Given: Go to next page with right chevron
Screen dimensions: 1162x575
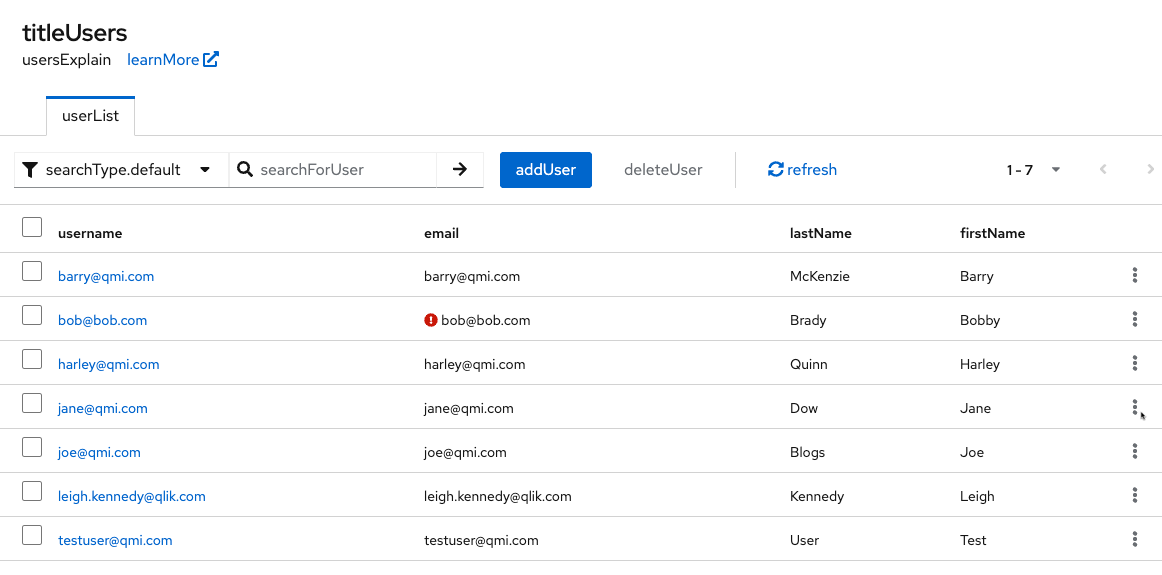Looking at the screenshot, I should pos(1150,170).
